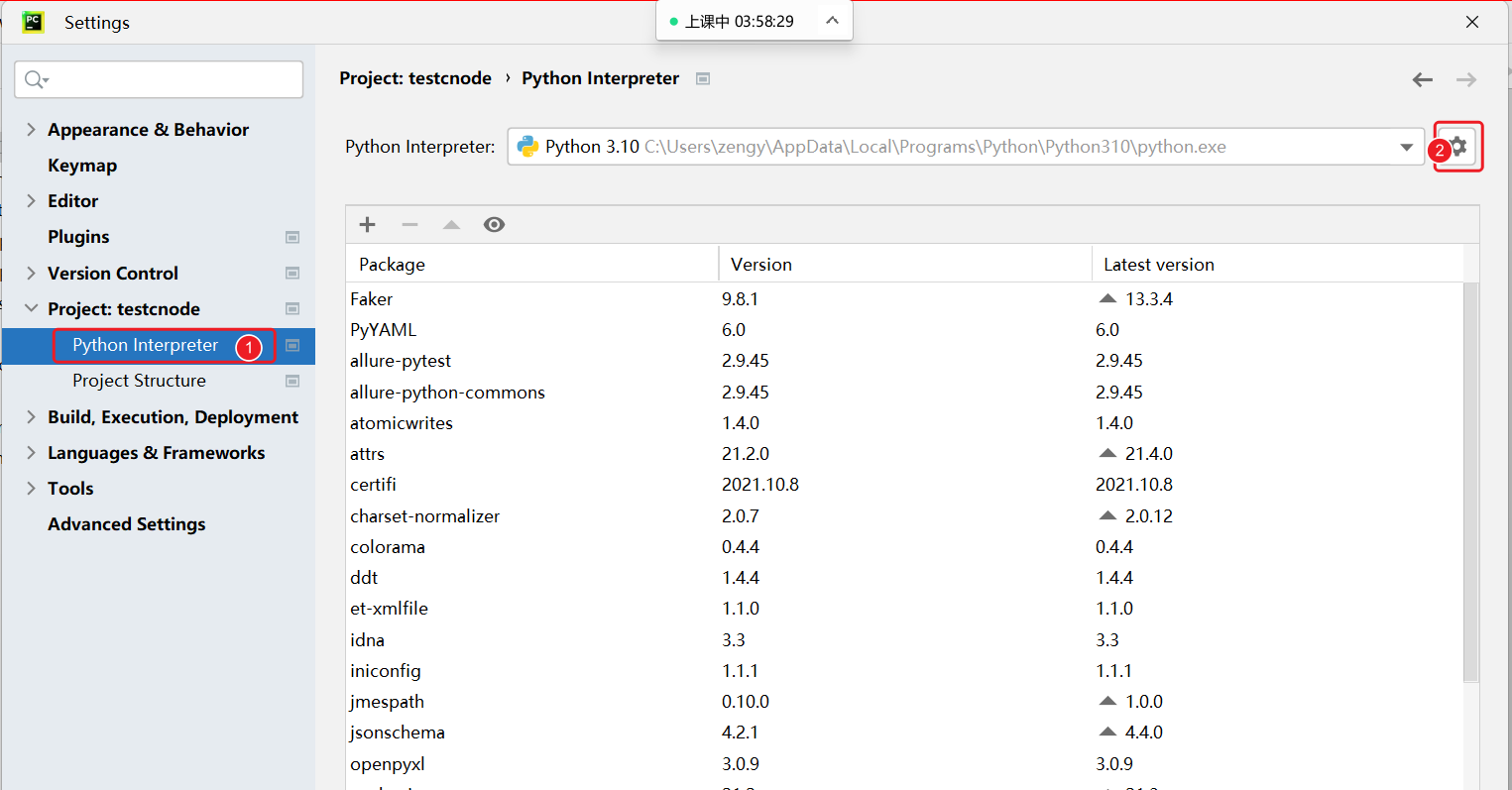This screenshot has width=1512, height=790.
Task: Click the Python logo in the interpreter field
Action: [x=527, y=146]
